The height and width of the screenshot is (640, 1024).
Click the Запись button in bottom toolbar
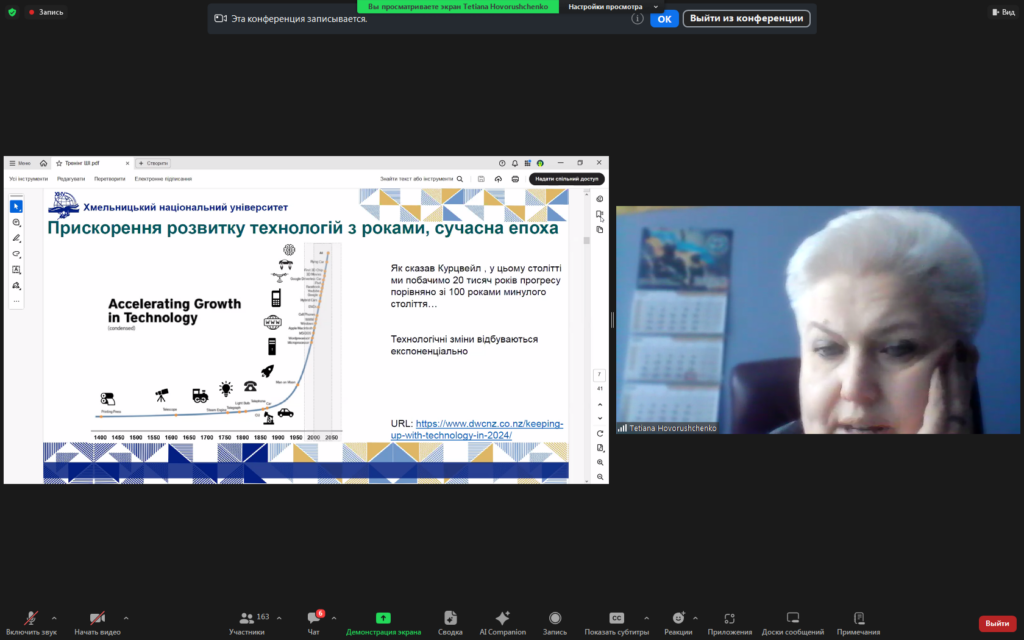click(x=554, y=622)
